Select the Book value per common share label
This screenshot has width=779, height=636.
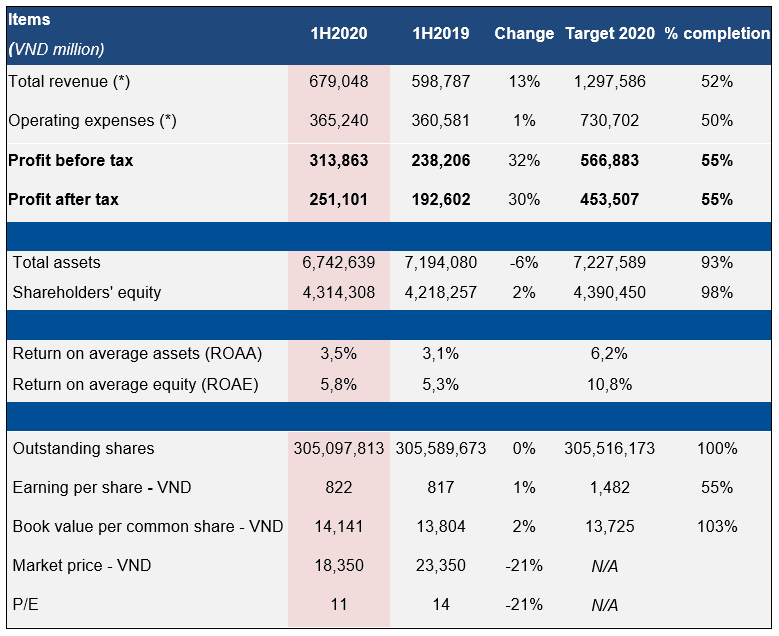[147, 526]
